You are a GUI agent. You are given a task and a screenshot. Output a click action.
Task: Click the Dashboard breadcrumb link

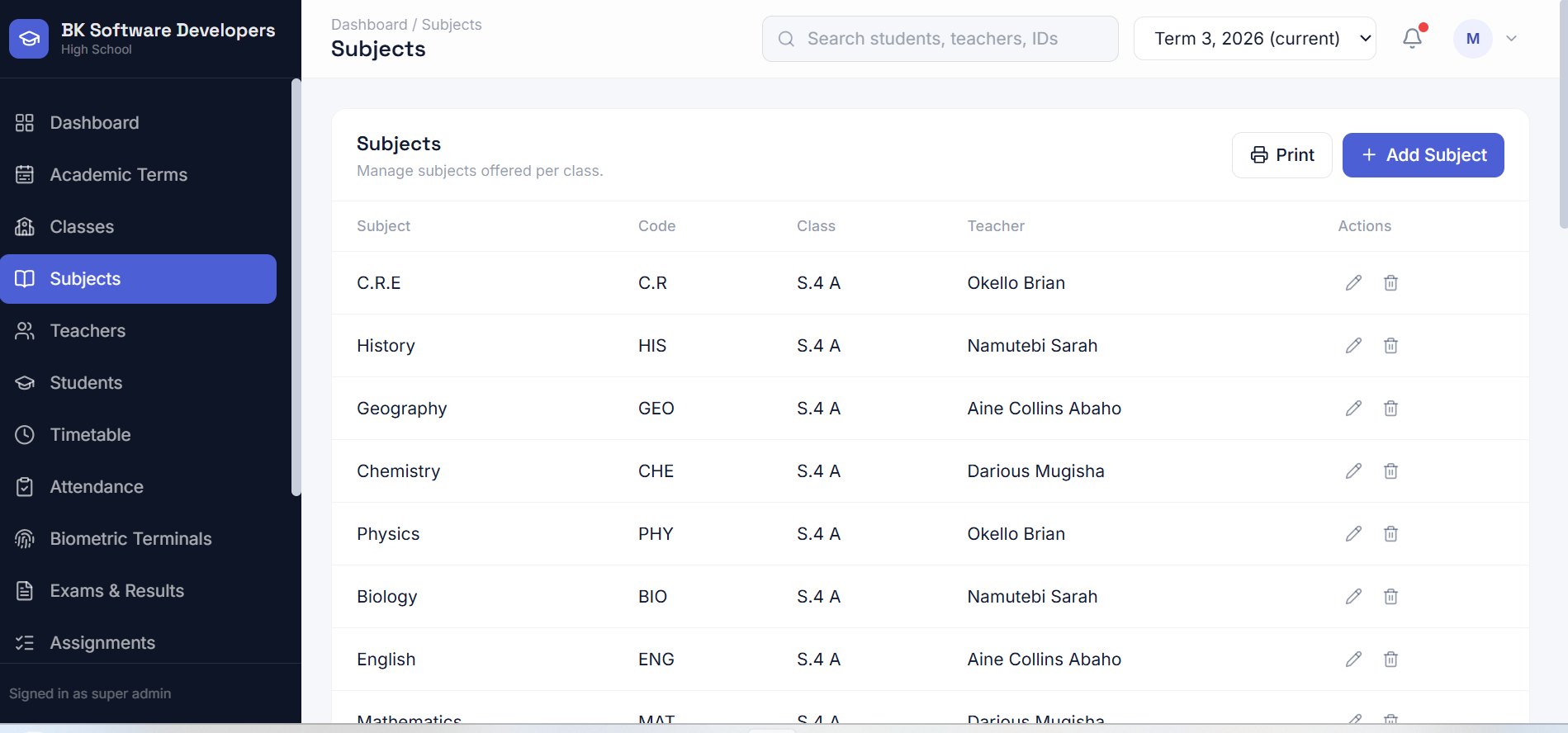coord(369,25)
